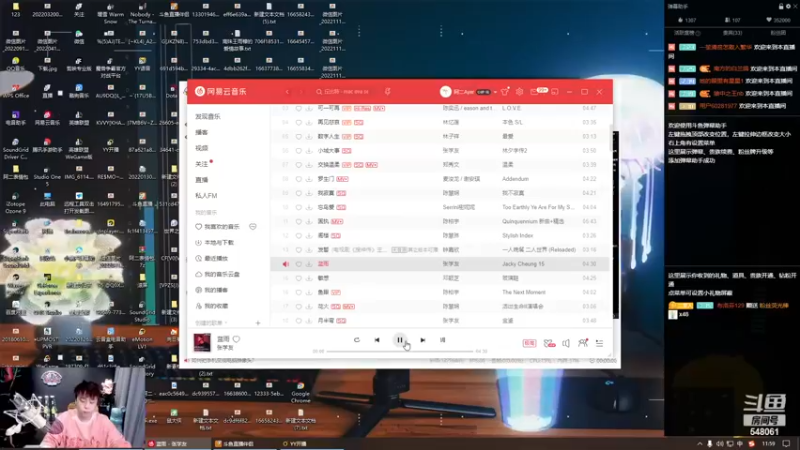Open the 极高 audio quality selector

click(529, 343)
